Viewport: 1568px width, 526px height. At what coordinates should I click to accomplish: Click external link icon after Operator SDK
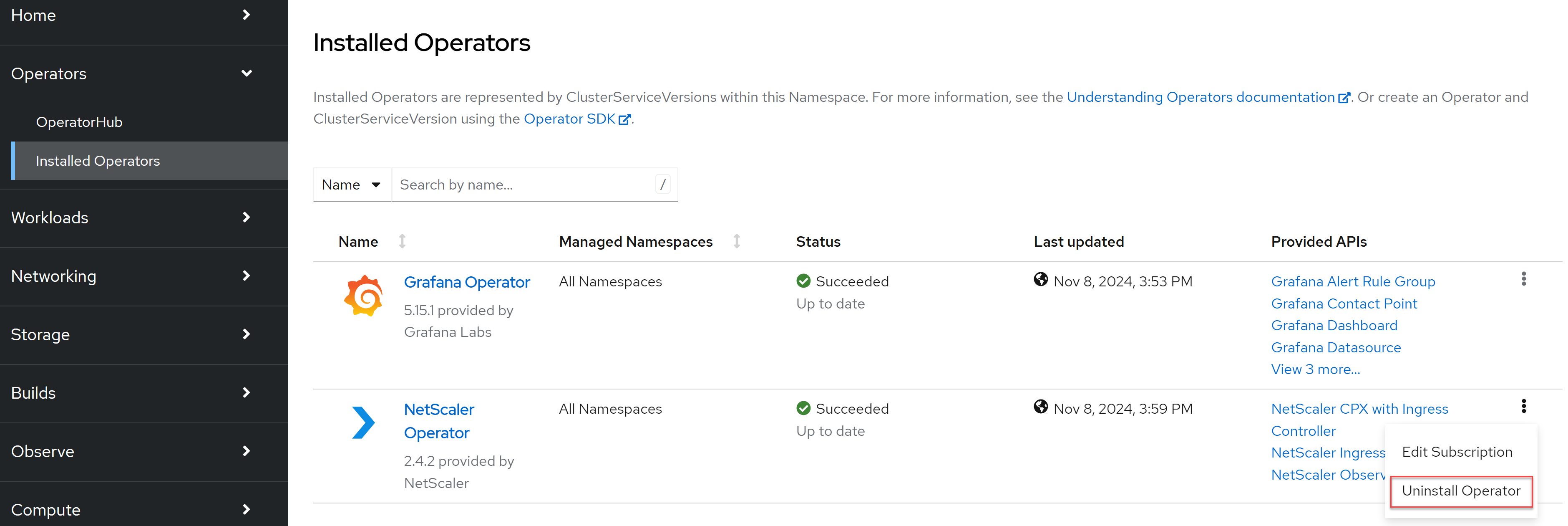(x=624, y=120)
